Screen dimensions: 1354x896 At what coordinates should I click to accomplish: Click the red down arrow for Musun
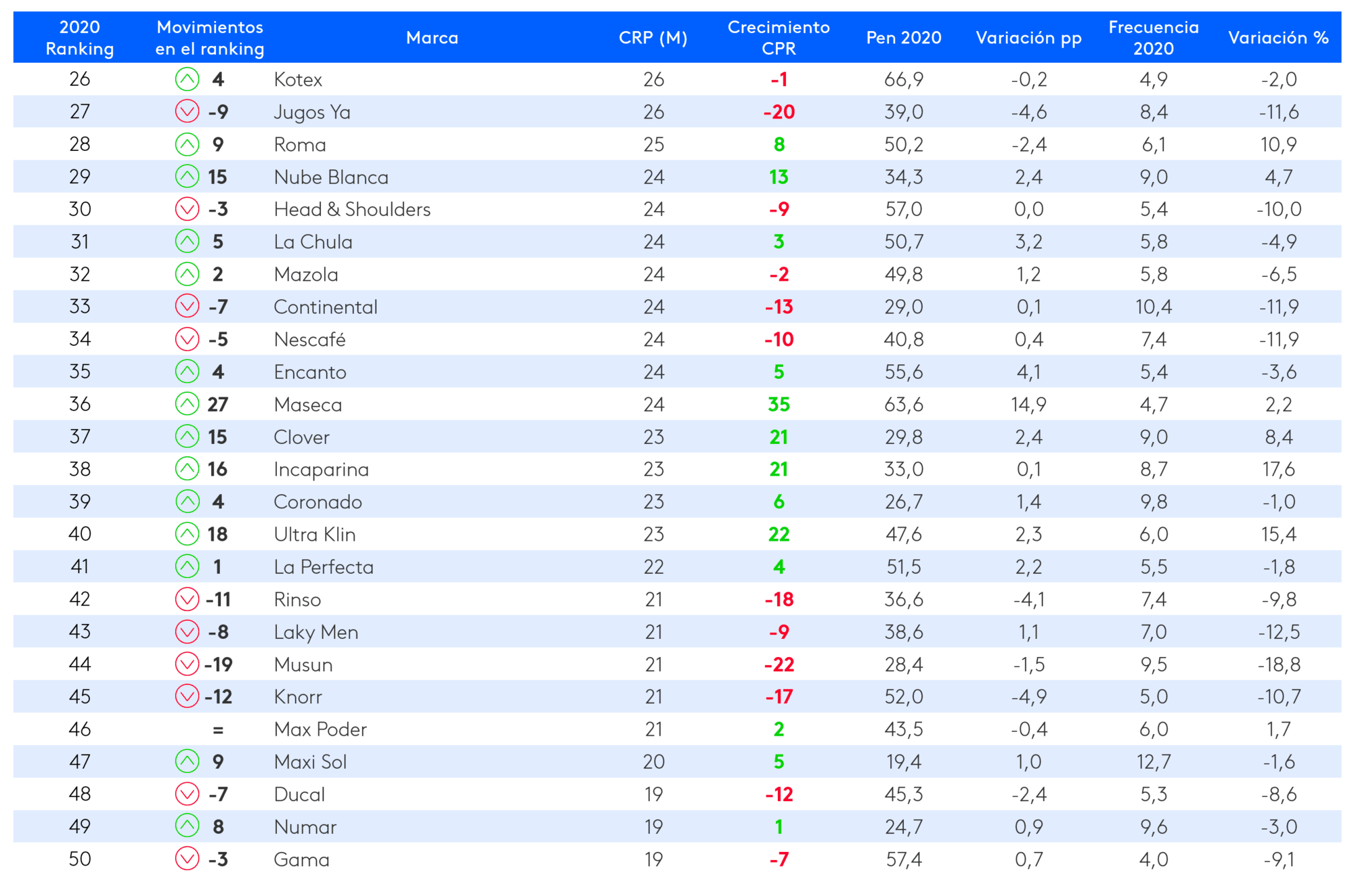point(187,664)
